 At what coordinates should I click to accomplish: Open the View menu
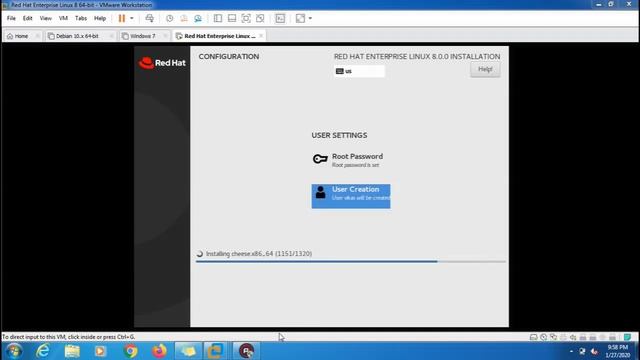click(45, 18)
